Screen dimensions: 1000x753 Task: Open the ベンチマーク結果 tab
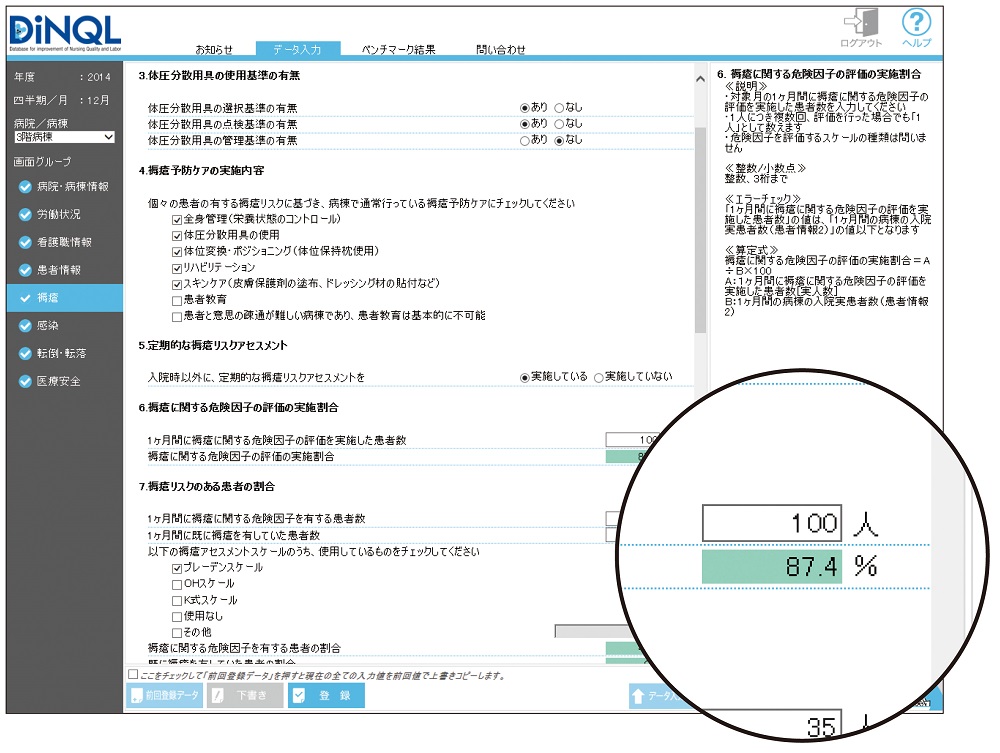click(x=399, y=49)
